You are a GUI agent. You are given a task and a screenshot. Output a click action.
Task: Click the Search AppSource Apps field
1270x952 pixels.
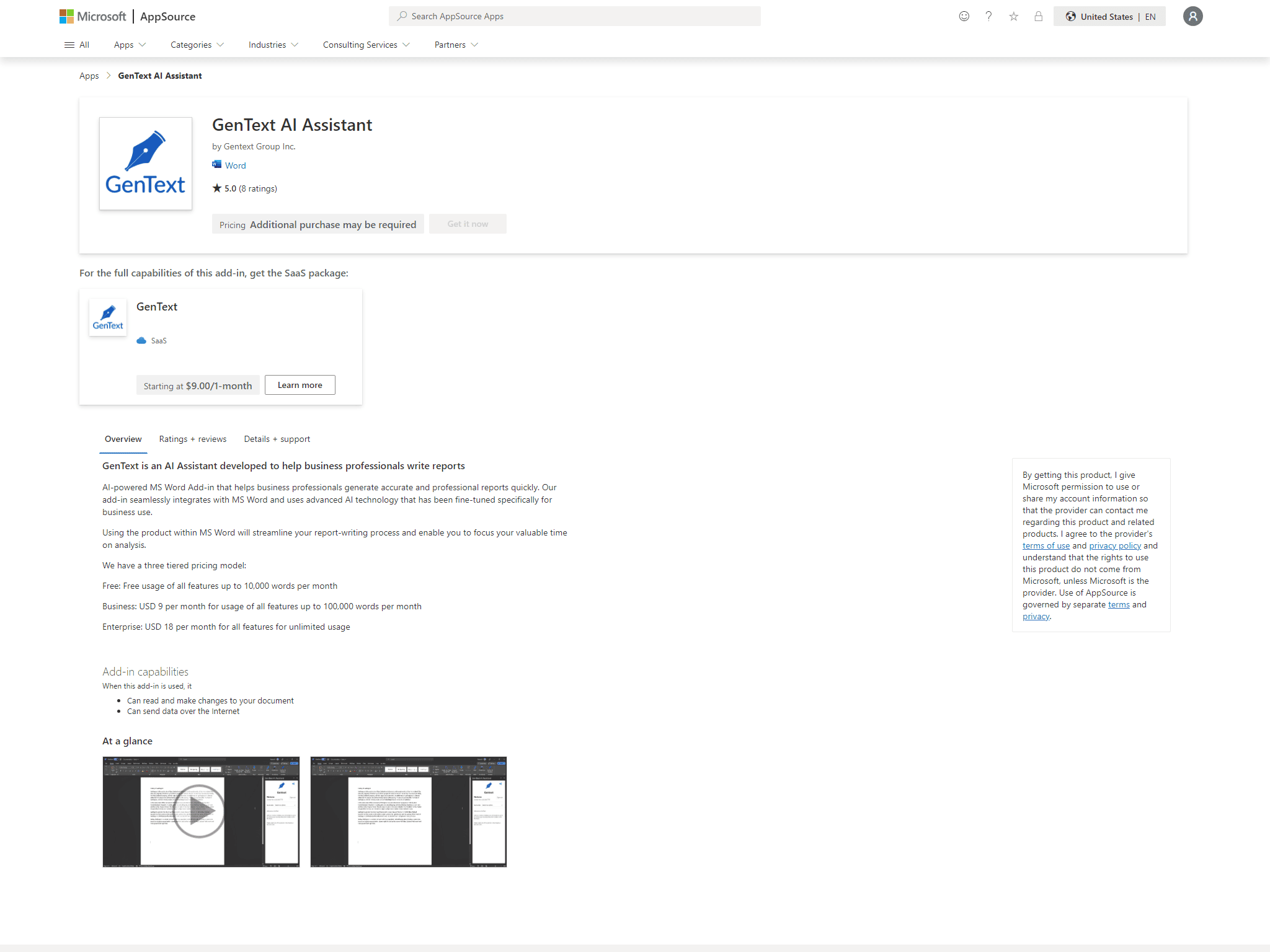click(574, 16)
